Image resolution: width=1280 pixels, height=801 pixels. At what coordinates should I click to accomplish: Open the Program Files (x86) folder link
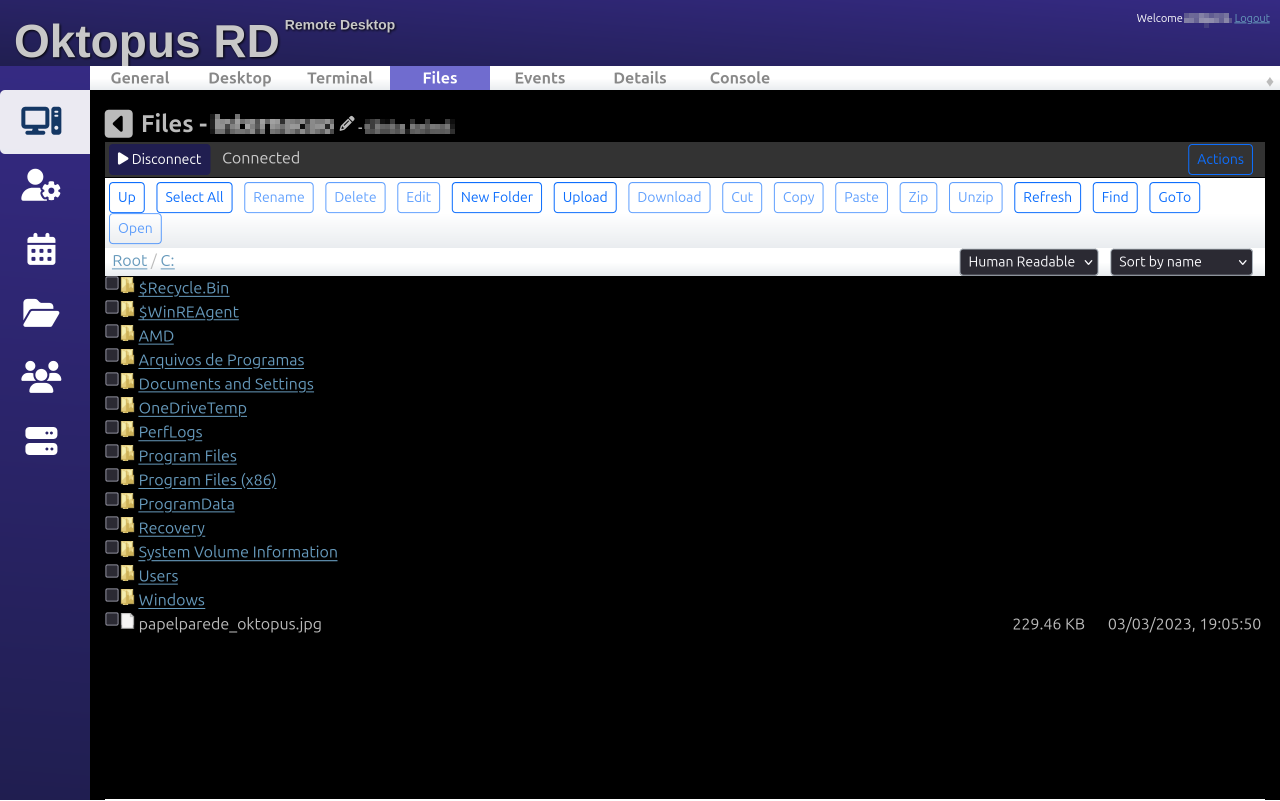207,480
